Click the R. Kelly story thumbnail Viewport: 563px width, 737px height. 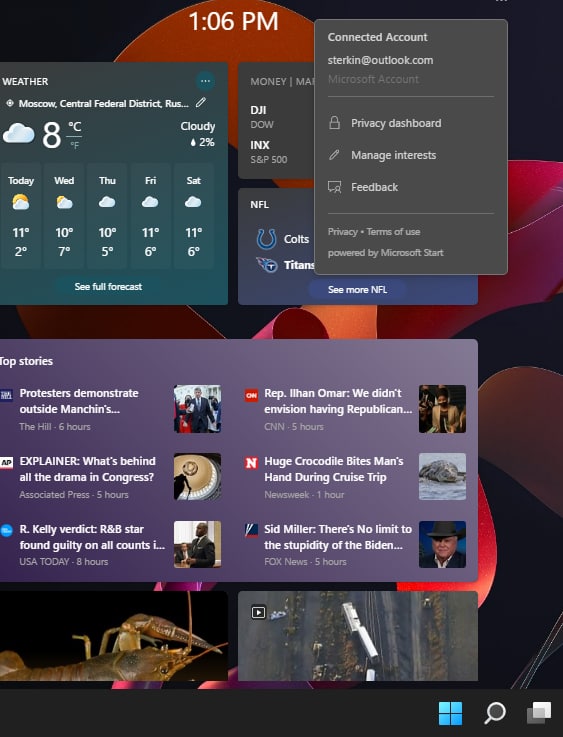[x=197, y=544]
